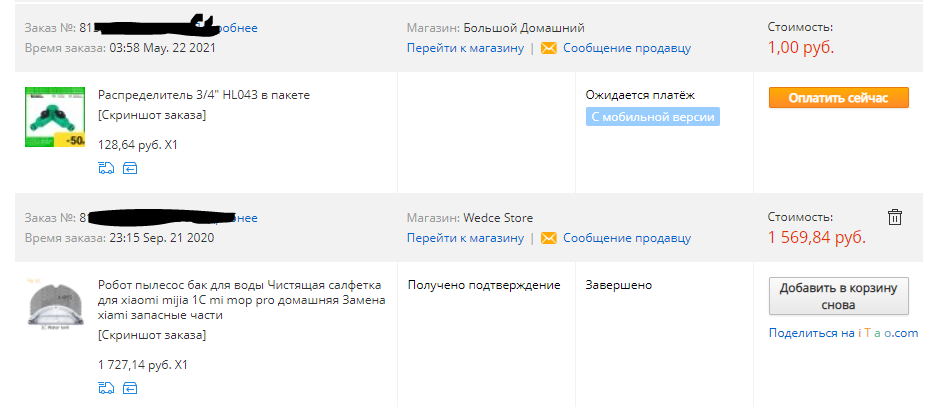Open the Робот пылесос бак product title

pos(241,299)
